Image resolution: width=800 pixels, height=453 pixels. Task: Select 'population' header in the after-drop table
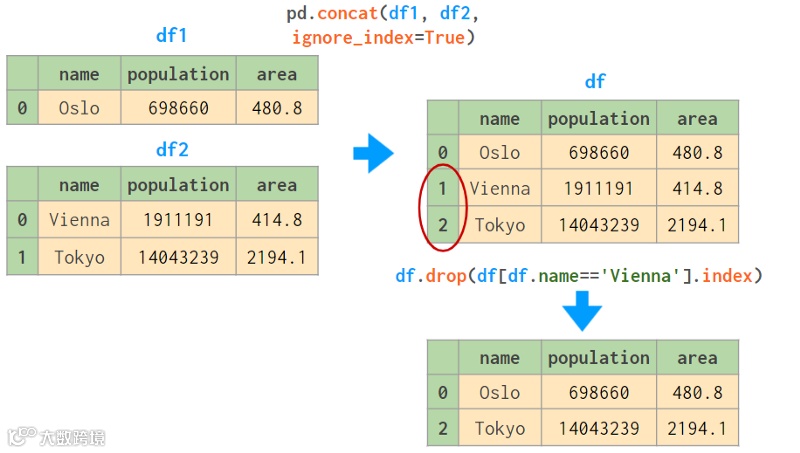click(x=598, y=358)
